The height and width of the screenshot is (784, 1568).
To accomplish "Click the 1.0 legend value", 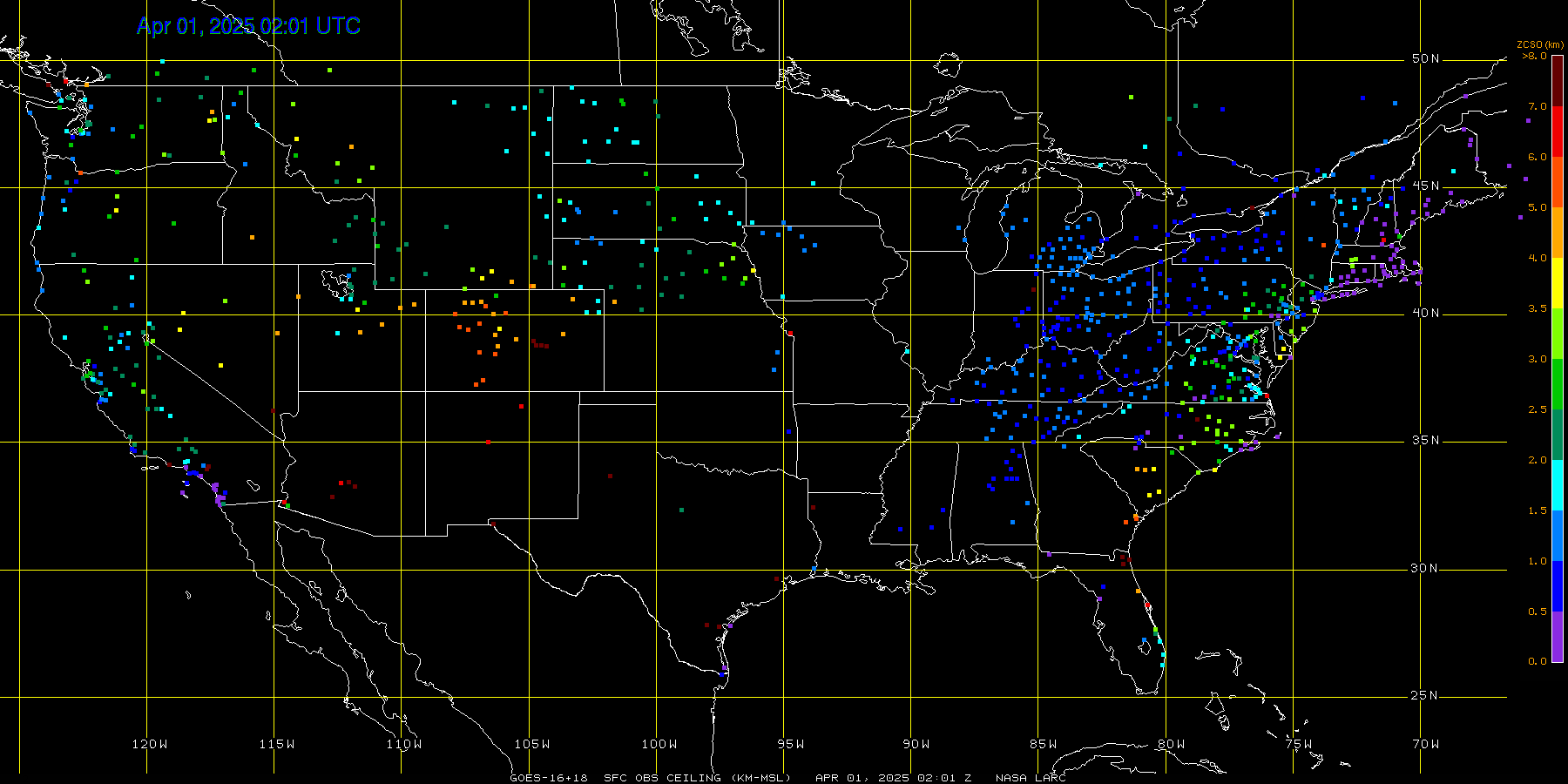I will (x=1538, y=561).
